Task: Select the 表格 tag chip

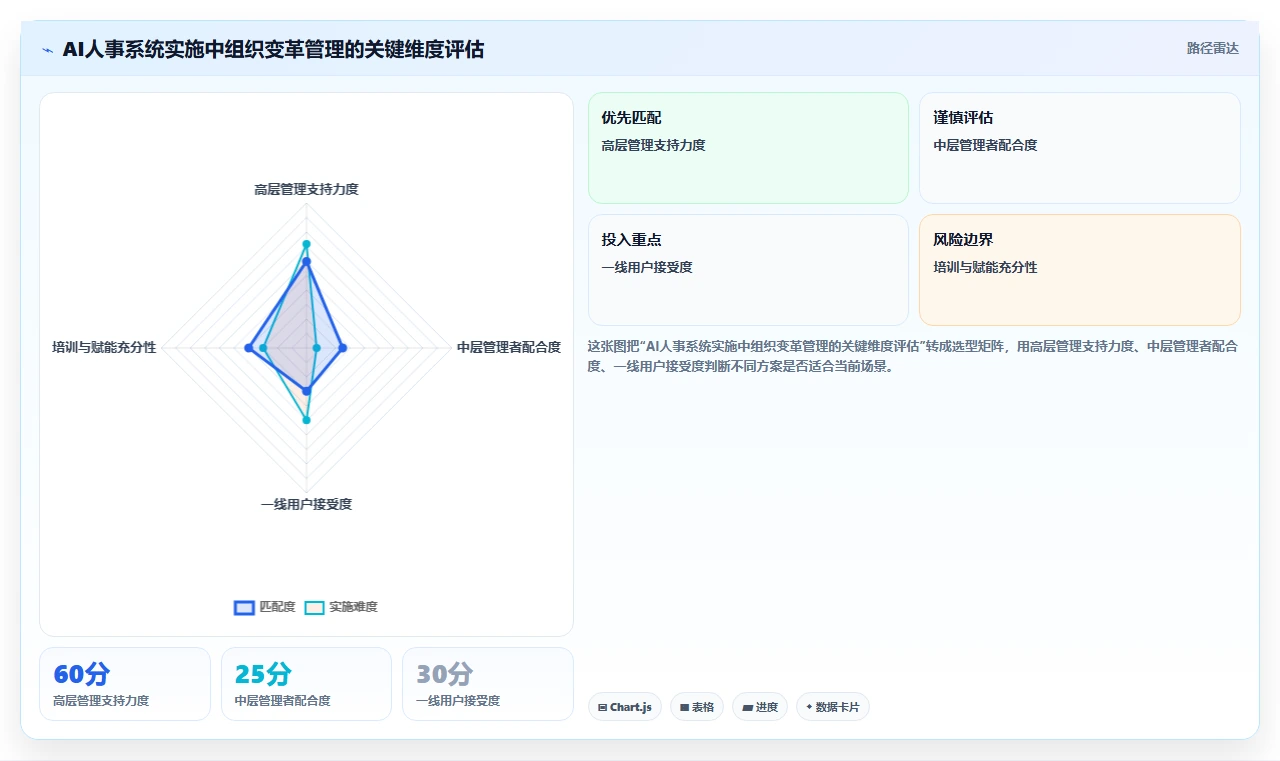Action: (x=697, y=707)
